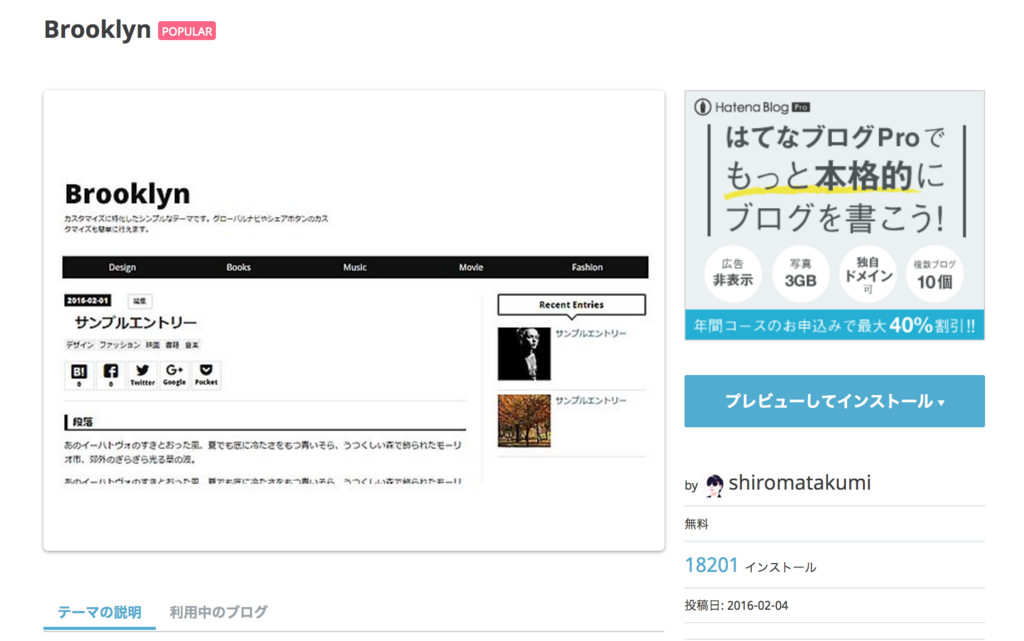Click the 広告非表示 feature badge

point(734,273)
